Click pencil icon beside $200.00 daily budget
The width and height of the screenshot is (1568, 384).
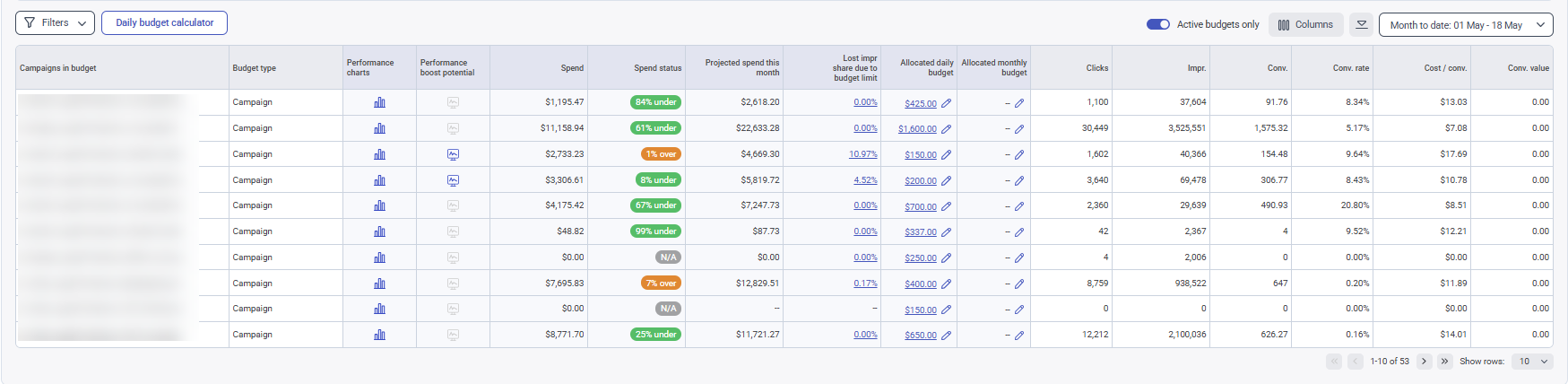[946, 180]
